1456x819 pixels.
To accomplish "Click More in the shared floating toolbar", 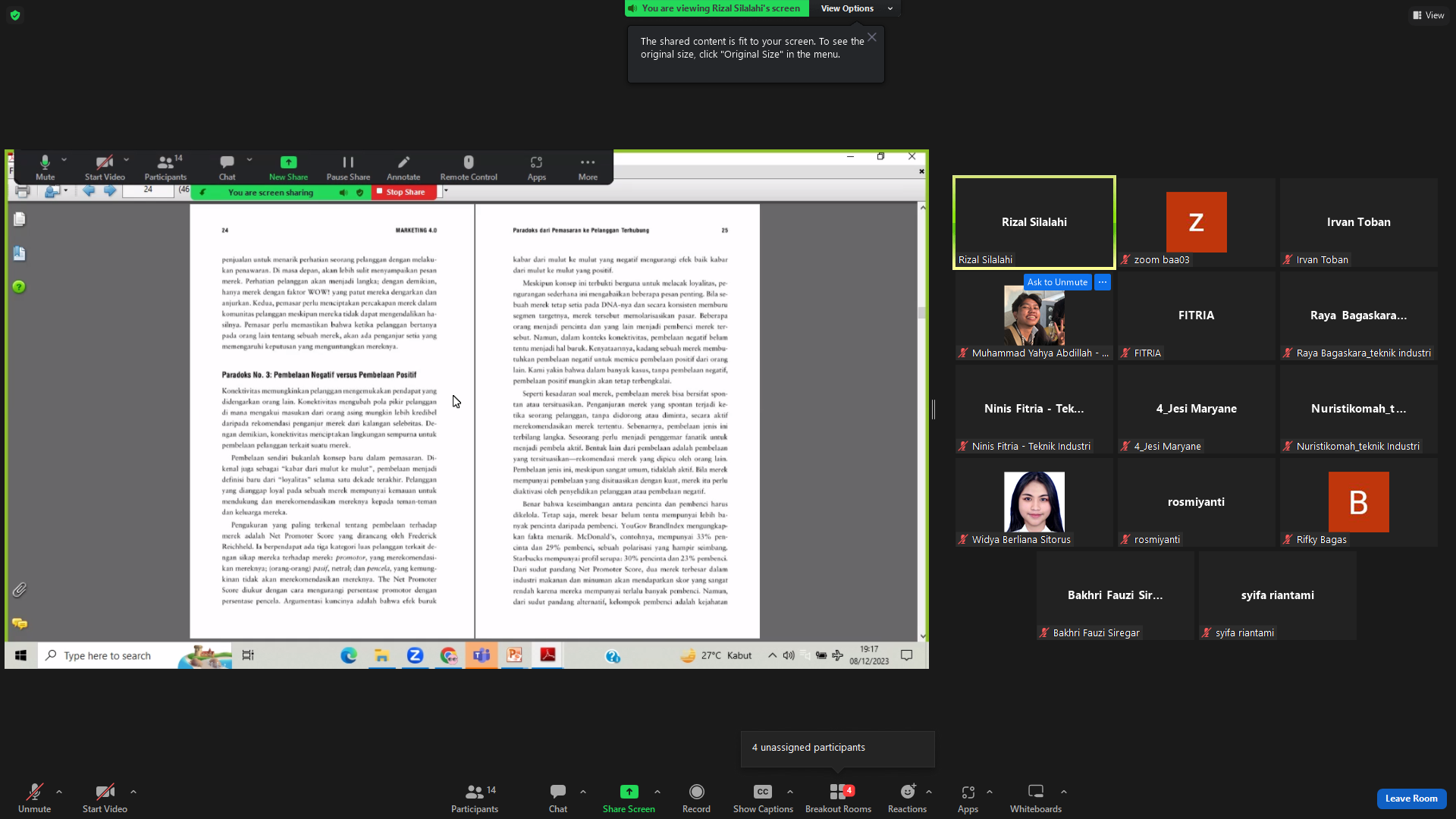I will pyautogui.click(x=588, y=168).
